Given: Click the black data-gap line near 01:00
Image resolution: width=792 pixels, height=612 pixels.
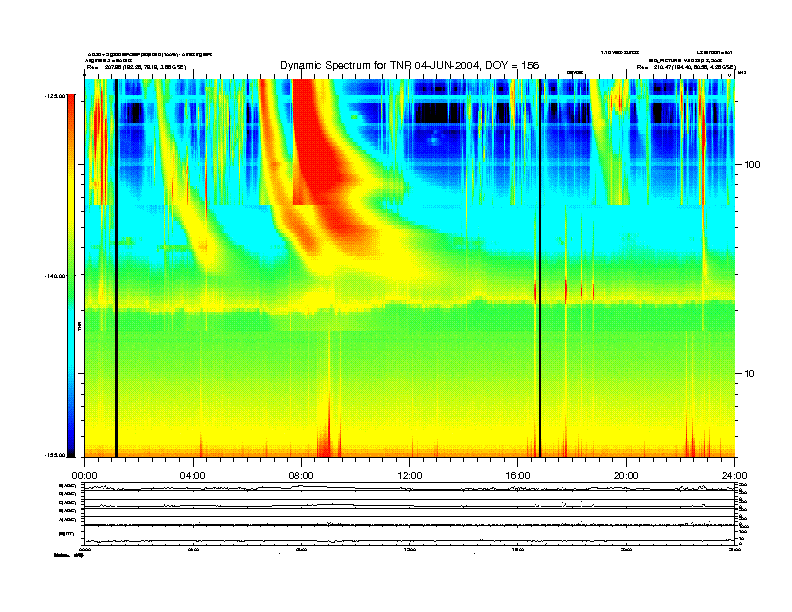Looking at the screenshot, I should point(116,268).
